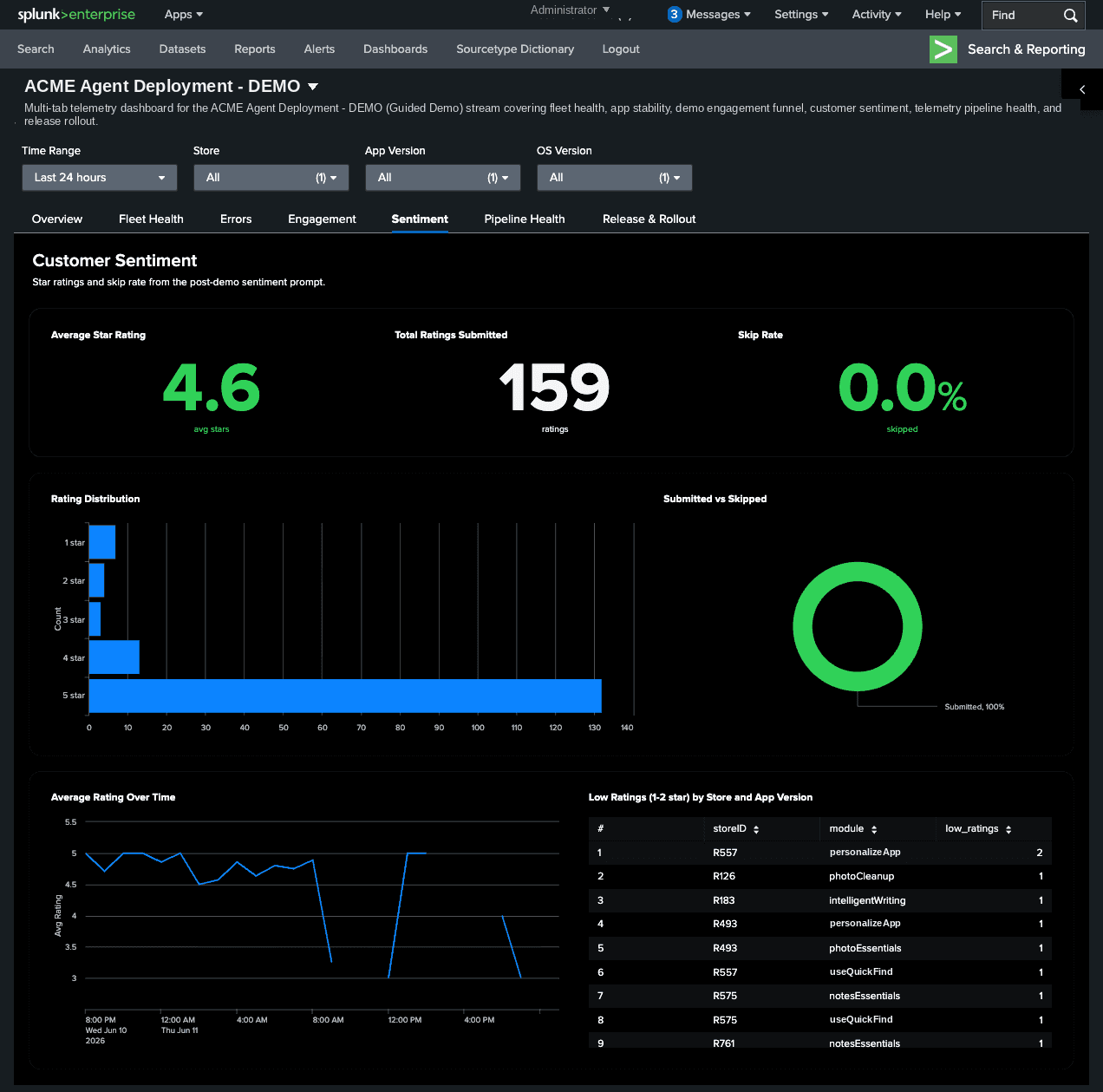The image size is (1103, 1092).
Task: Open the Analytics nav item
Action: [107, 49]
